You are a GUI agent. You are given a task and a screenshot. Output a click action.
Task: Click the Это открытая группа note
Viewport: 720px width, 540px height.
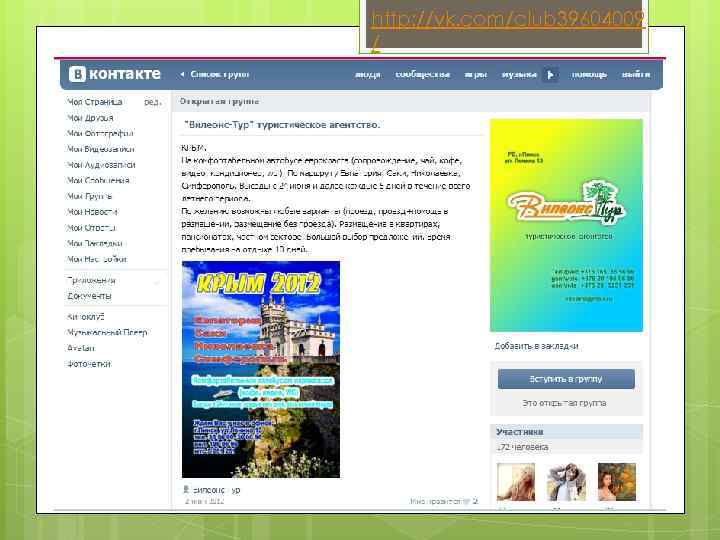[564, 403]
